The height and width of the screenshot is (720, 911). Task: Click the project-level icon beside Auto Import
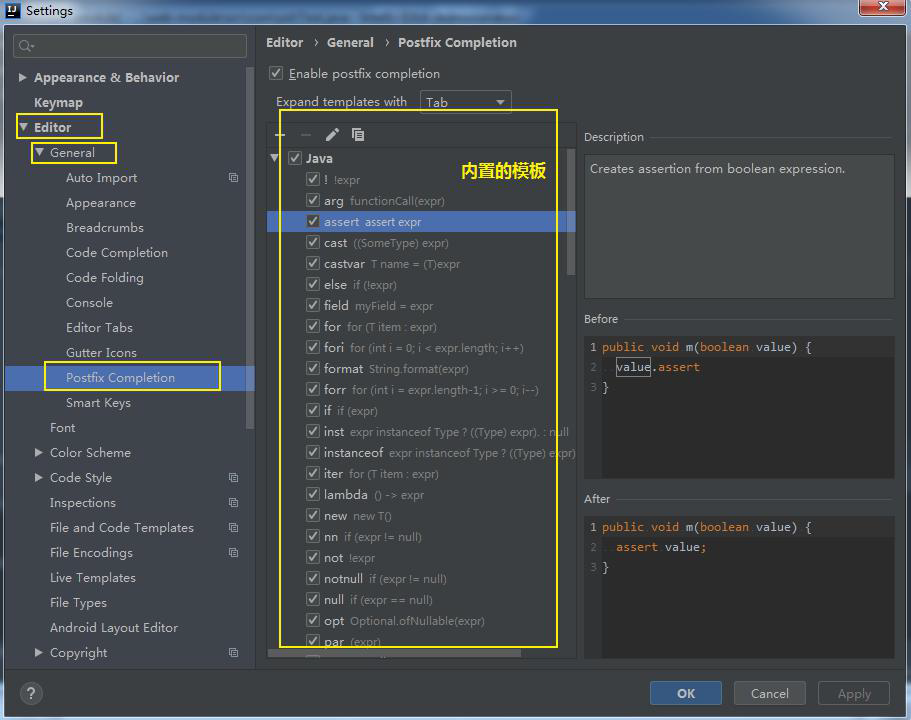(x=233, y=178)
